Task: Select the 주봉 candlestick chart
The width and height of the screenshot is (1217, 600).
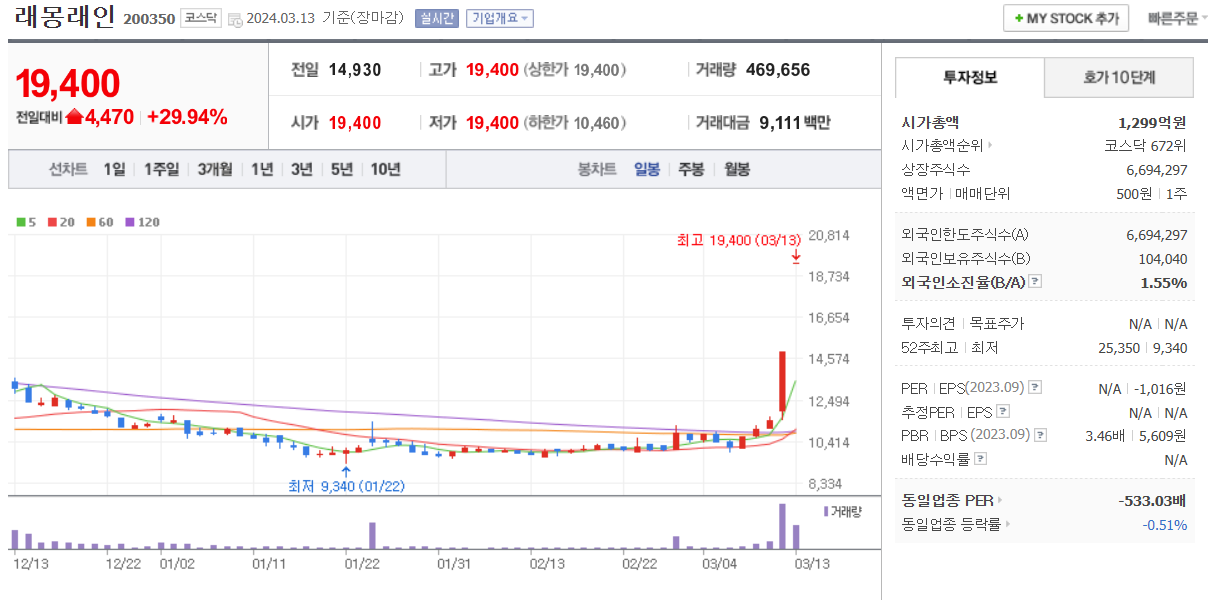Action: pyautogui.click(x=692, y=169)
